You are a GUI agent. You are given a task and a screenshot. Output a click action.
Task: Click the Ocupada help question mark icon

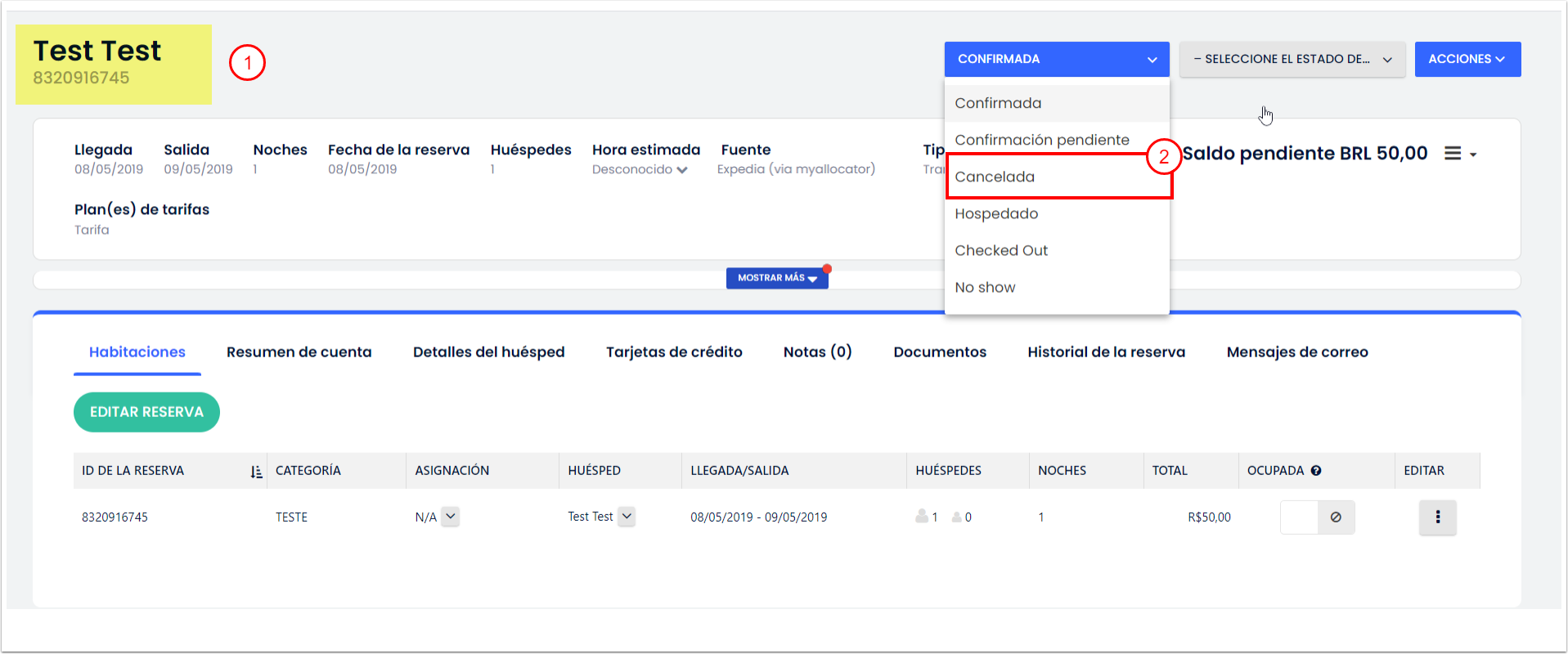(x=1316, y=471)
